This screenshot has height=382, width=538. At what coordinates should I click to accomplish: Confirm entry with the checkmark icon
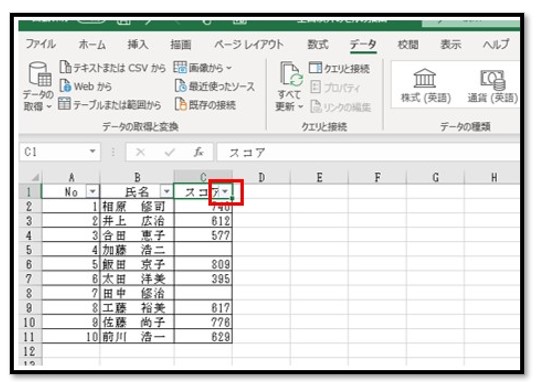169,152
